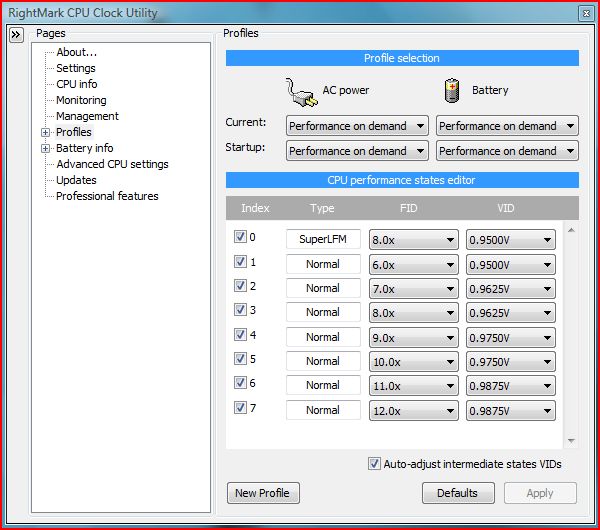Click the Normal type field for index 1
600x530 pixels.
[323, 264]
